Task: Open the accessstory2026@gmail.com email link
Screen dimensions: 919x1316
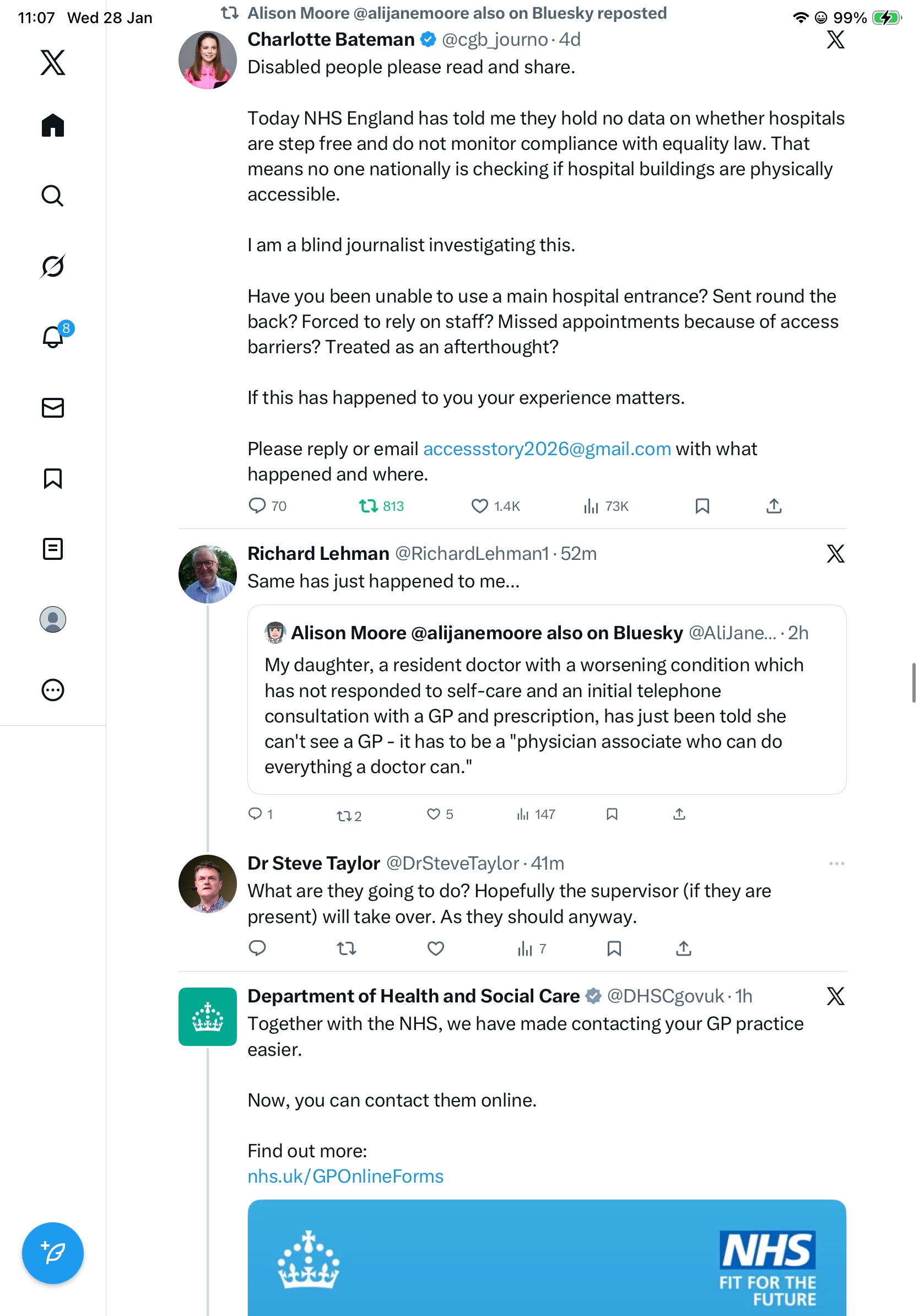Action: point(547,448)
